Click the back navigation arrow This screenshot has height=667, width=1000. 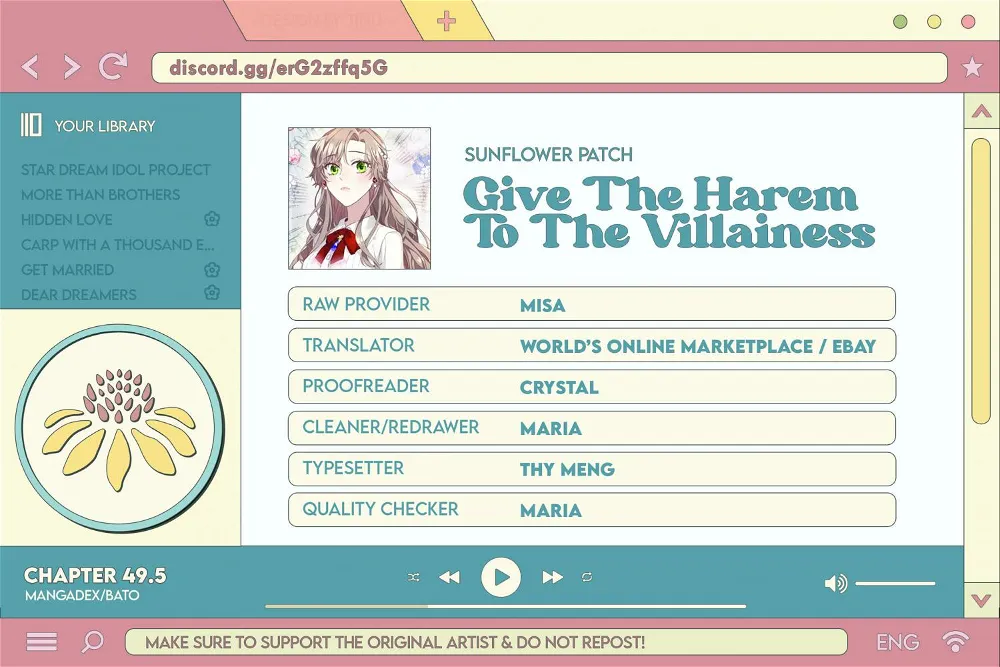coord(30,66)
